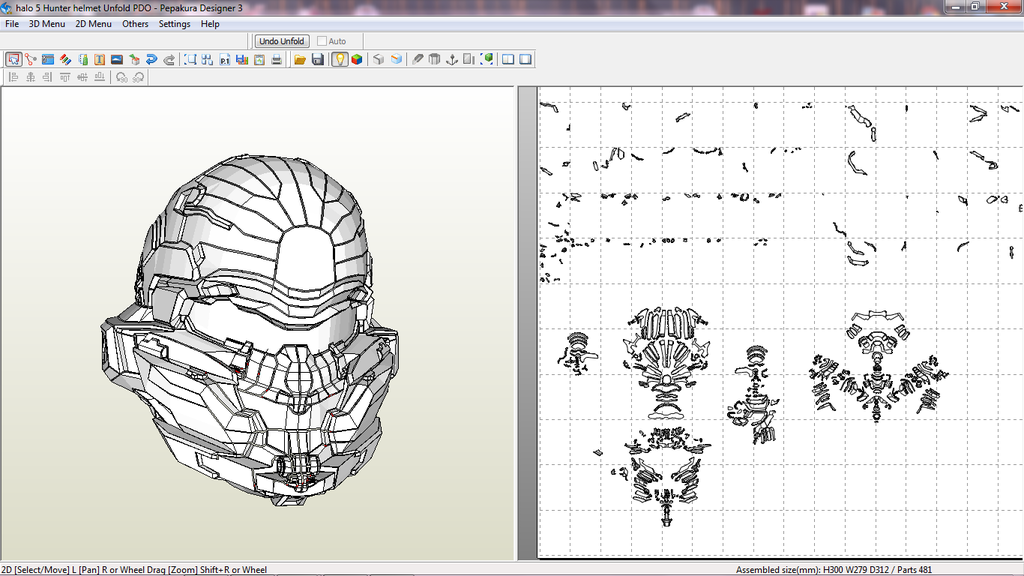Click the Undo Unfold button
The width and height of the screenshot is (1024, 576).
281,41
